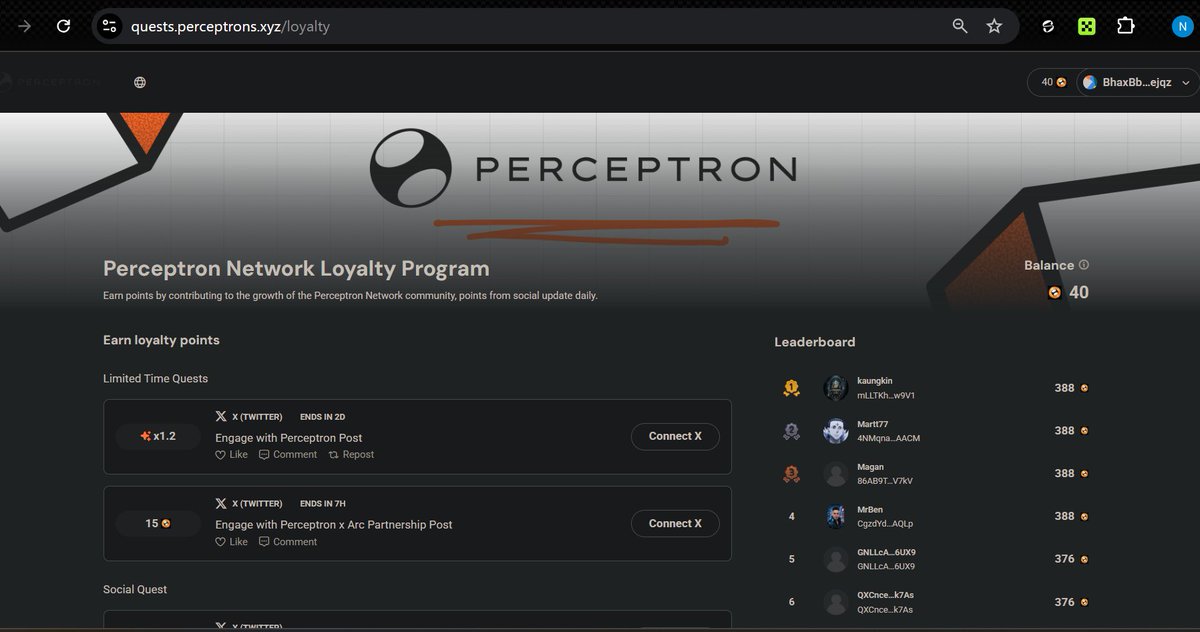The height and width of the screenshot is (632, 1200).
Task: Click the Leaderboard heading
Action: pos(815,342)
